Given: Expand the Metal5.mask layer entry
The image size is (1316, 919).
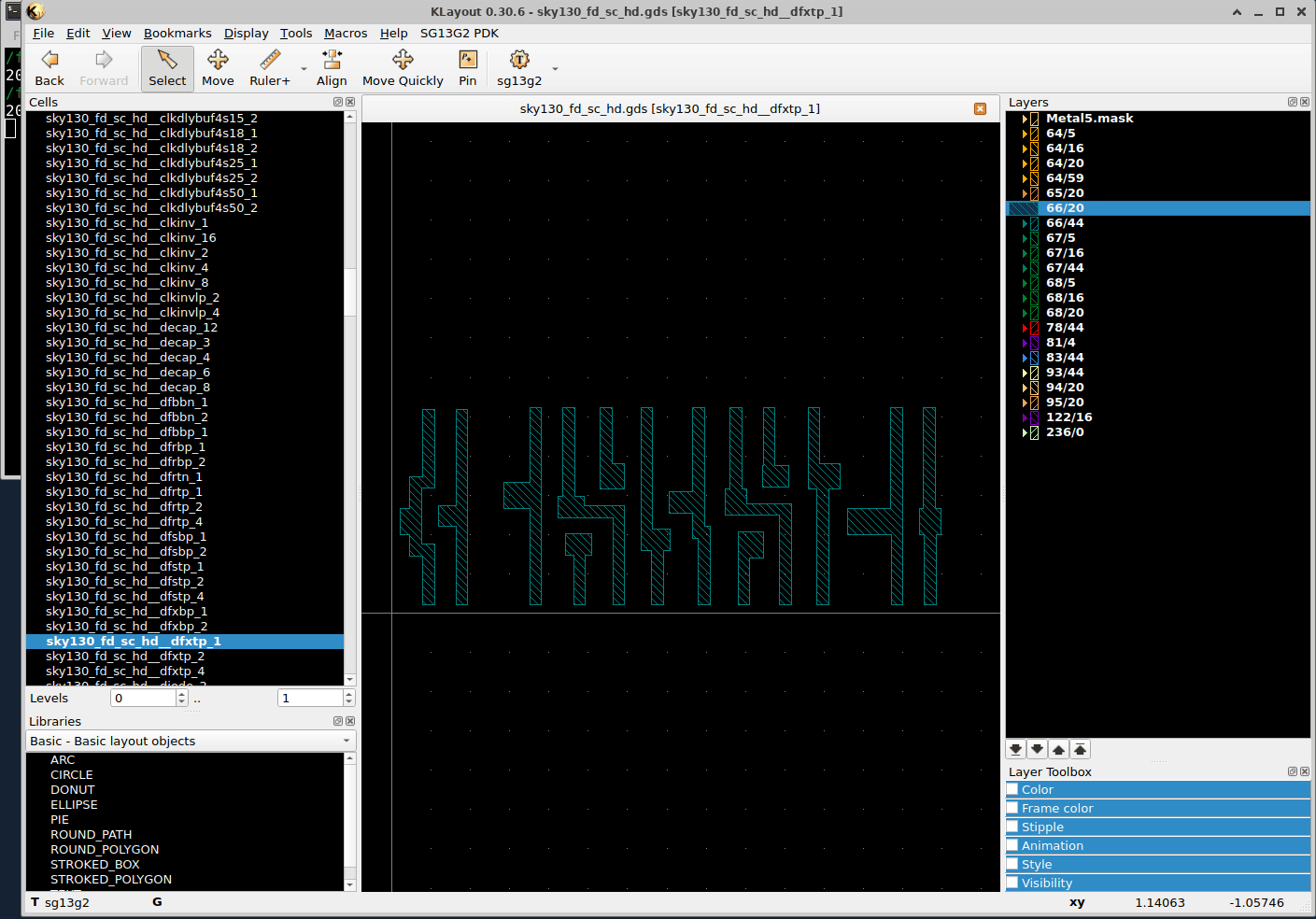Looking at the screenshot, I should (1025, 119).
